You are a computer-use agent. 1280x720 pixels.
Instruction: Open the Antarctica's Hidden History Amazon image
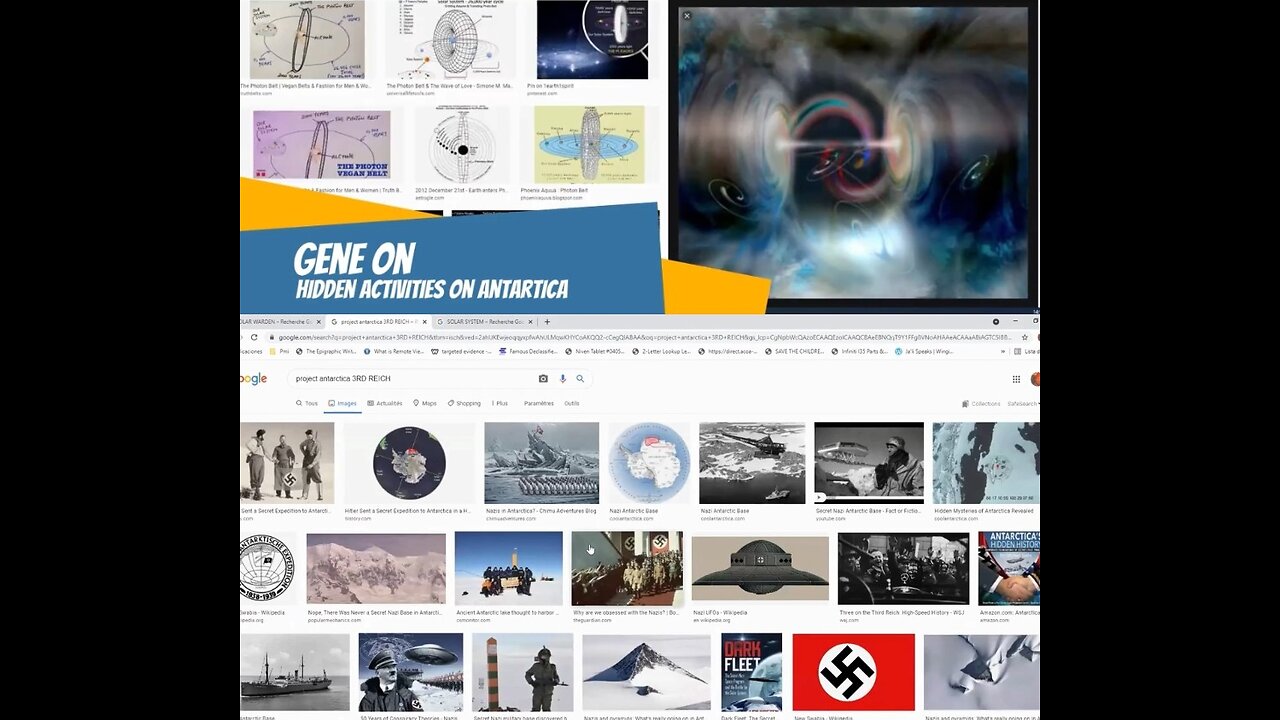pos(1009,569)
